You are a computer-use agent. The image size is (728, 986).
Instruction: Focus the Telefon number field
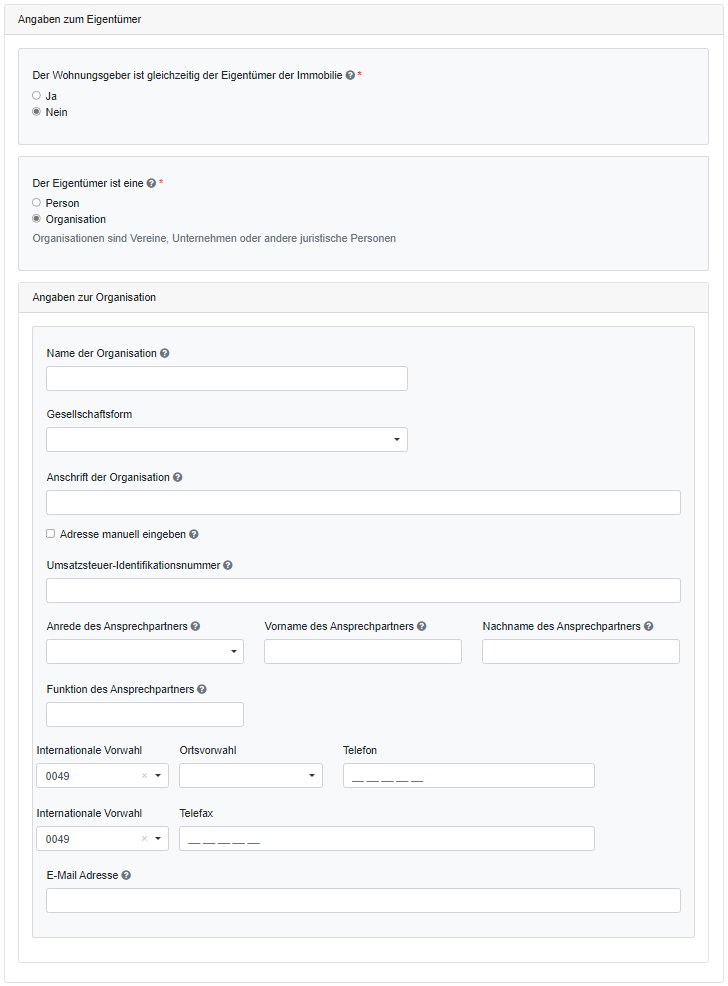[468, 776]
